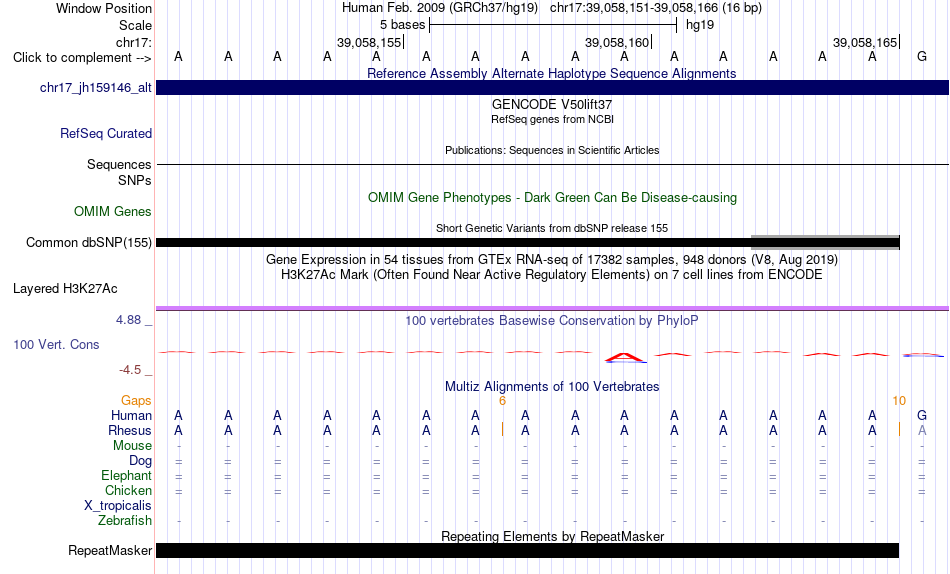
Task: Click the 'Click to complement -->' label
Action: point(82,58)
